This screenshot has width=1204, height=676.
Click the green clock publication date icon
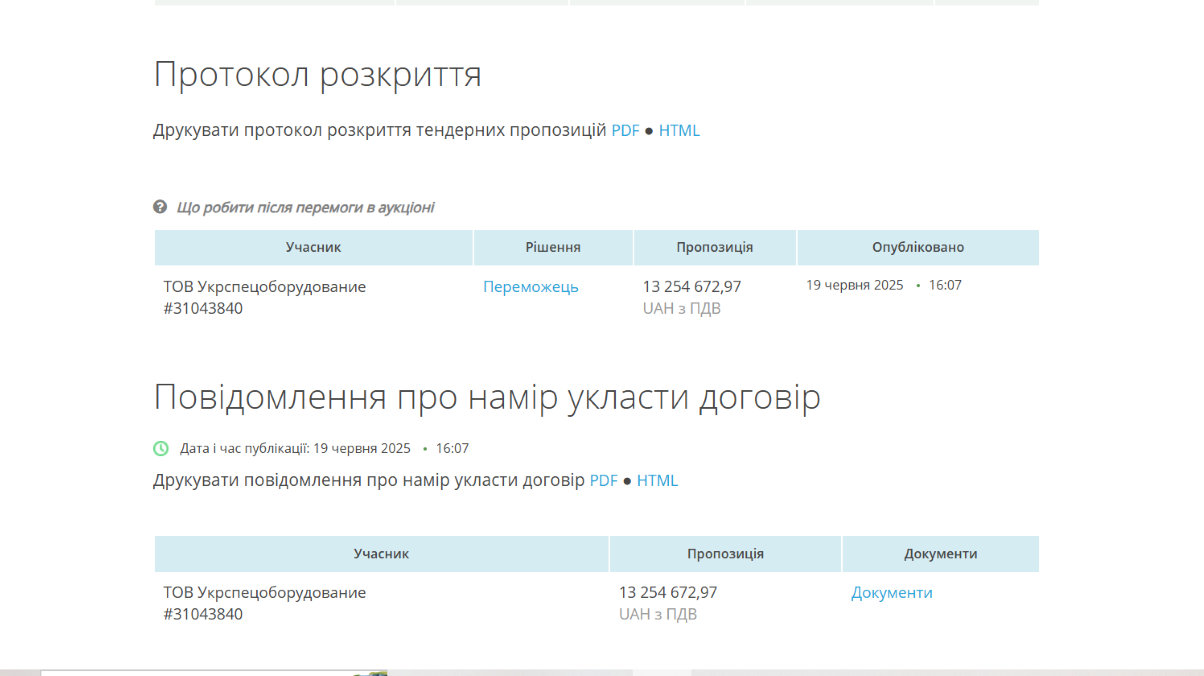pos(161,448)
